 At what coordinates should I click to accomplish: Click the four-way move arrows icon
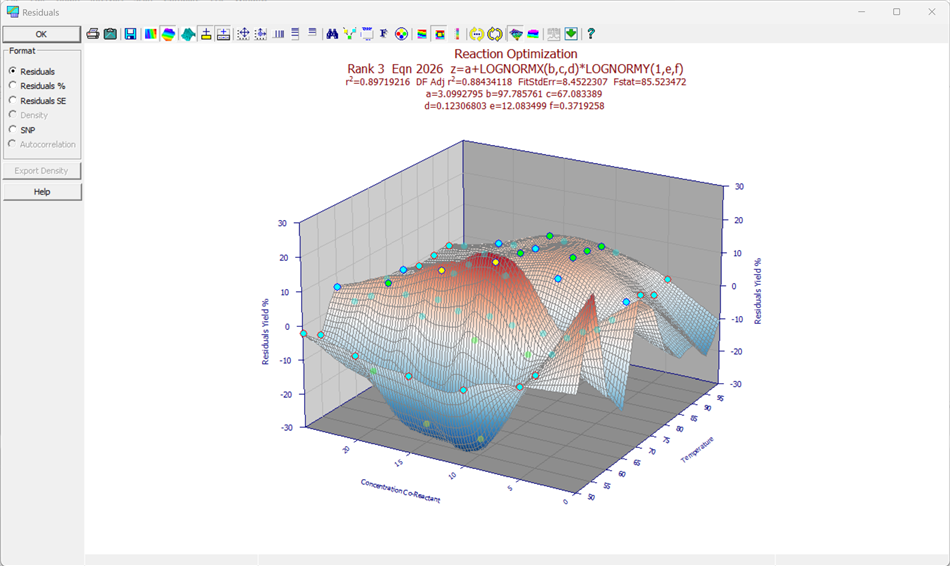(243, 34)
